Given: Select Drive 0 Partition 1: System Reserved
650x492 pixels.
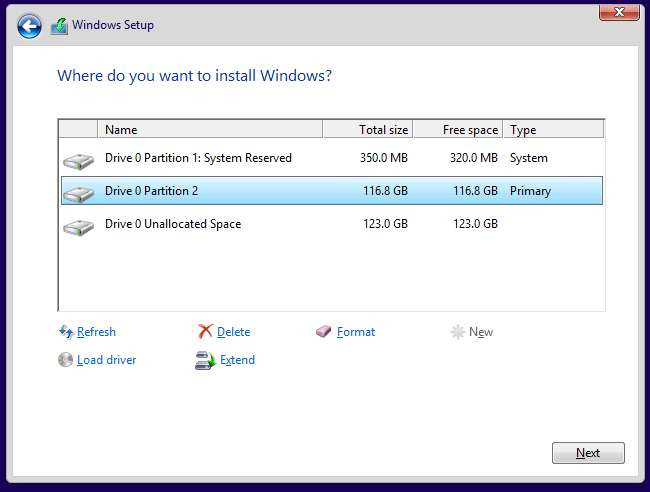Looking at the screenshot, I should pos(198,158).
